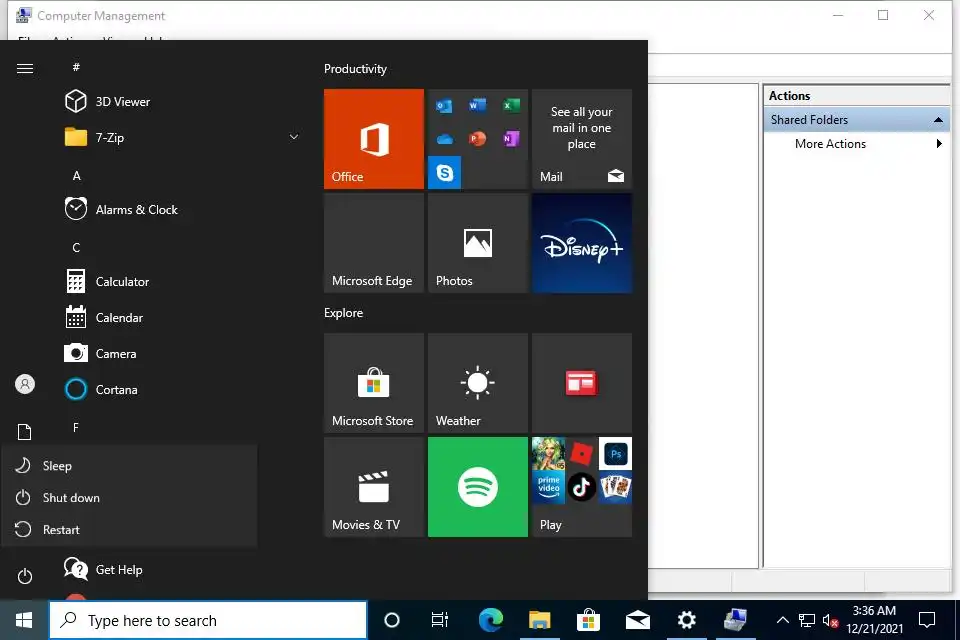
Task: Open the taskbar clock and date
Action: (x=874, y=620)
